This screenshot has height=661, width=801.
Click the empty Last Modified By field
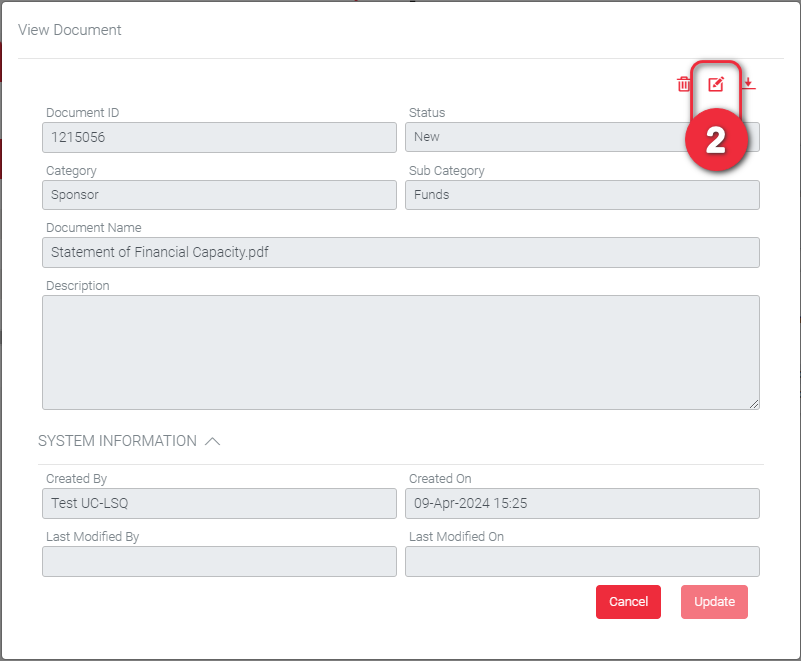point(219,561)
